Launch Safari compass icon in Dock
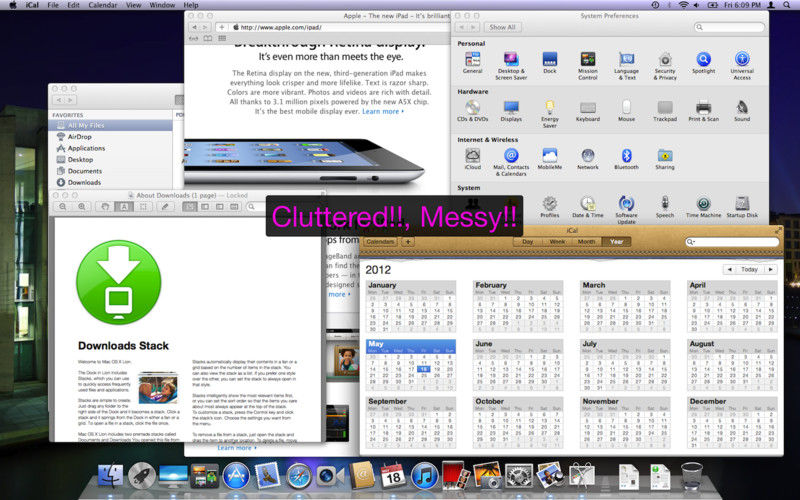Image resolution: width=800 pixels, height=500 pixels. (x=298, y=477)
